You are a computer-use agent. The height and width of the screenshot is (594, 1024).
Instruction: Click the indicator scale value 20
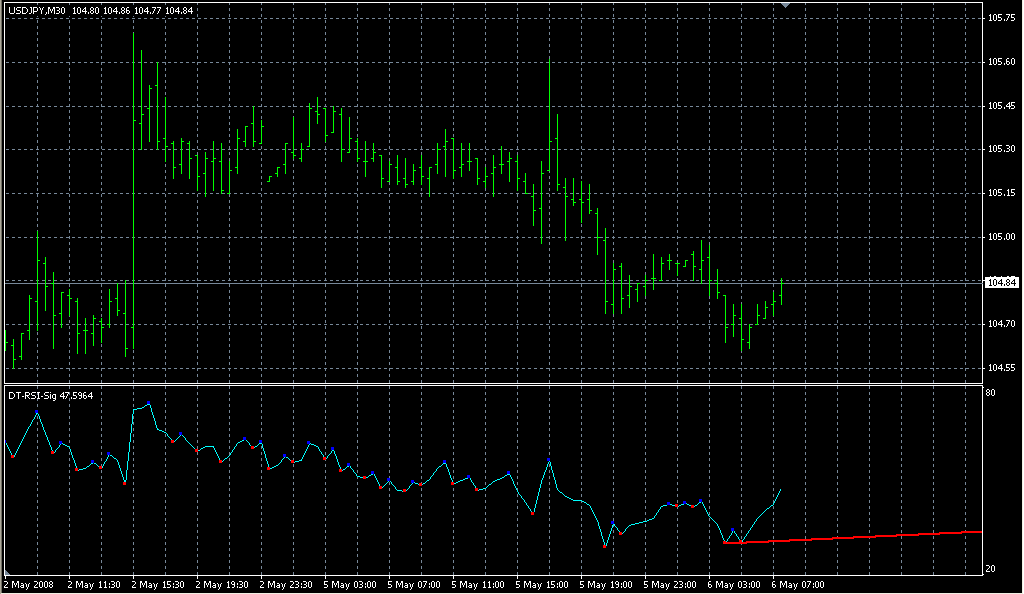coord(990,569)
